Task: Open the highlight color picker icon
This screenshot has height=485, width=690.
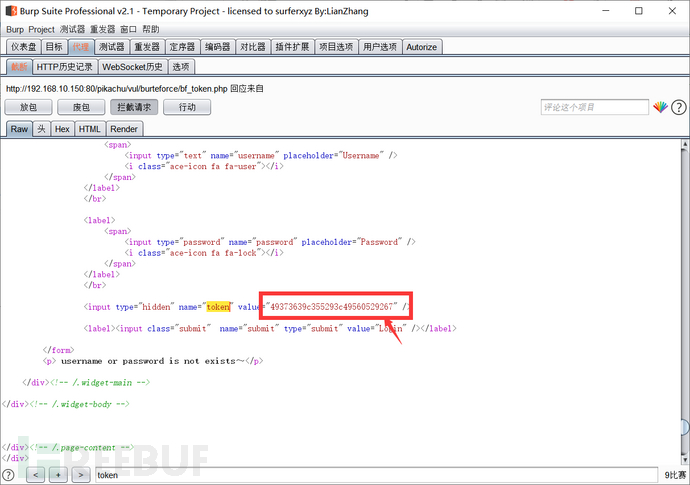Action: click(660, 107)
